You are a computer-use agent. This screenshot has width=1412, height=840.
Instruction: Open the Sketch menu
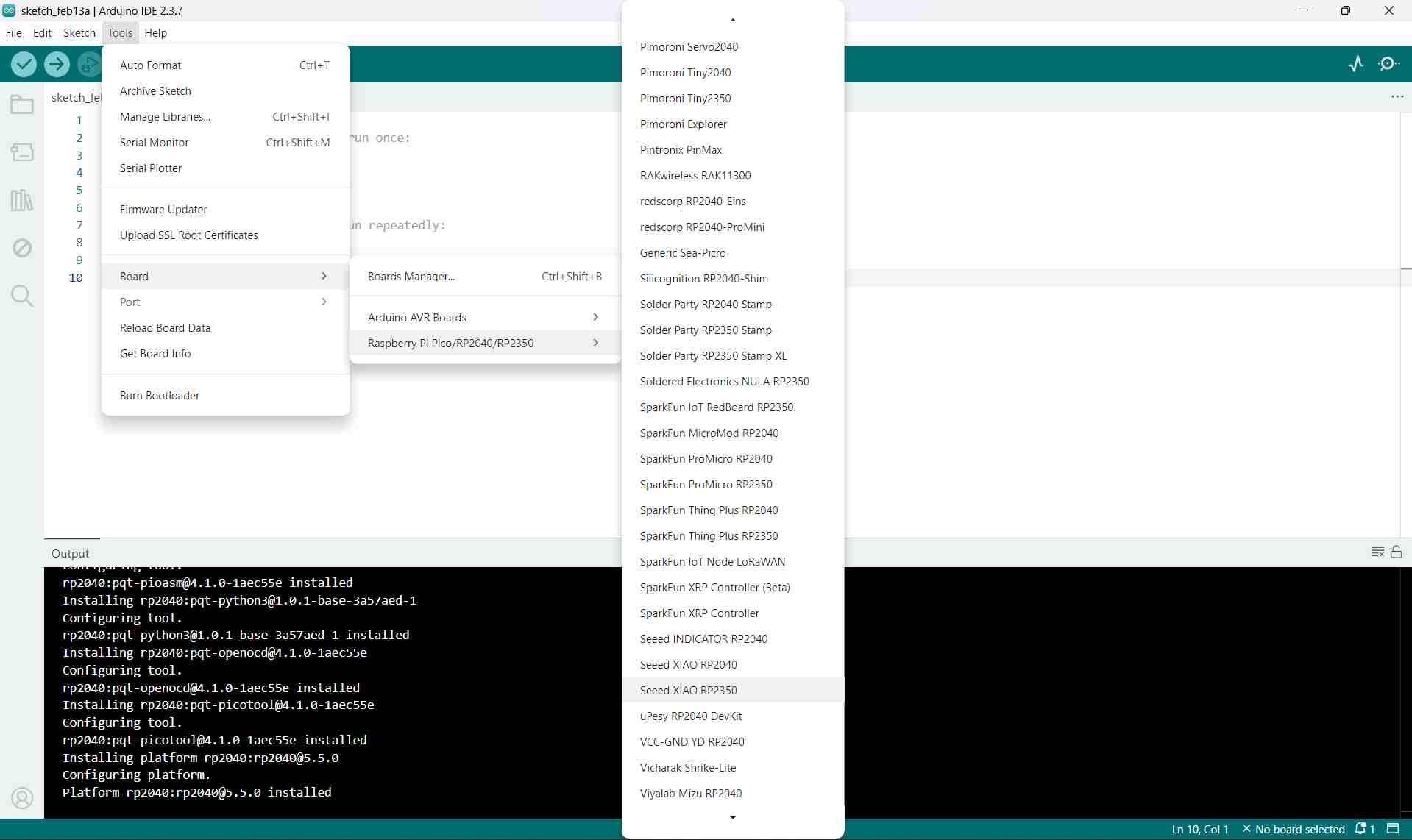tap(79, 32)
